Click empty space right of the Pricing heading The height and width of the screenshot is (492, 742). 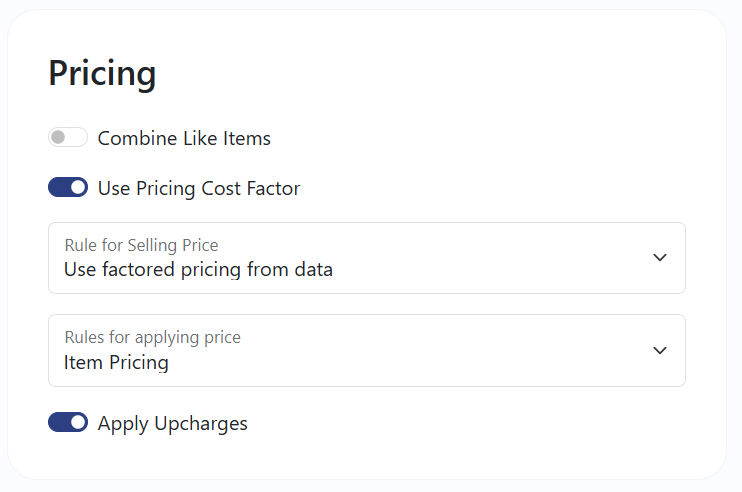[x=420, y=74]
